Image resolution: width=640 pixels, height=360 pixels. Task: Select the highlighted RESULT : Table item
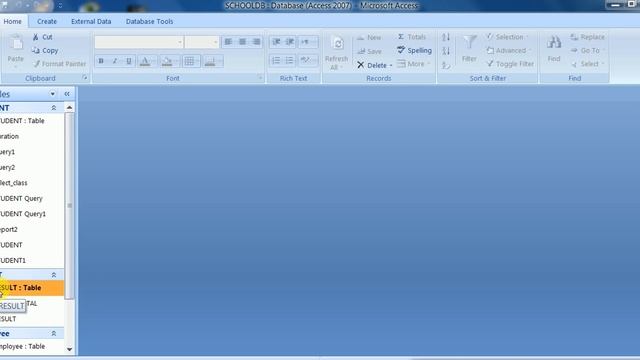pos(32,288)
